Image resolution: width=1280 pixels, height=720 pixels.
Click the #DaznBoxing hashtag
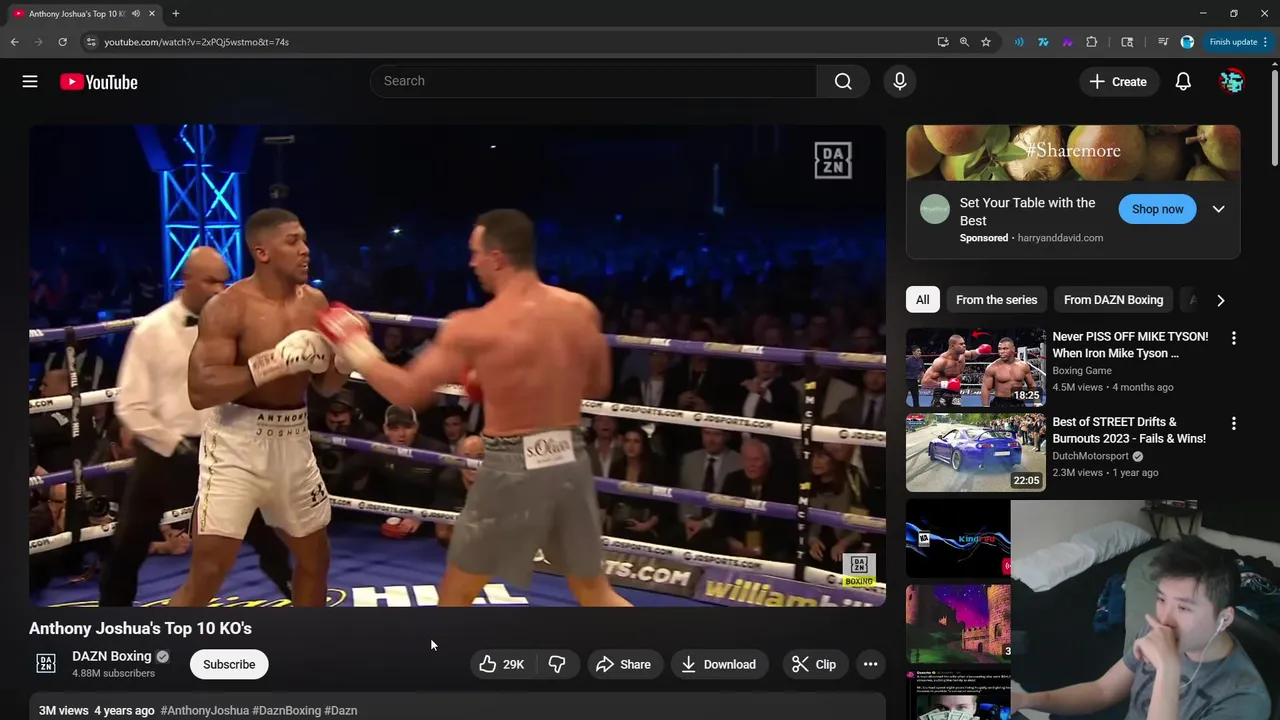point(286,710)
